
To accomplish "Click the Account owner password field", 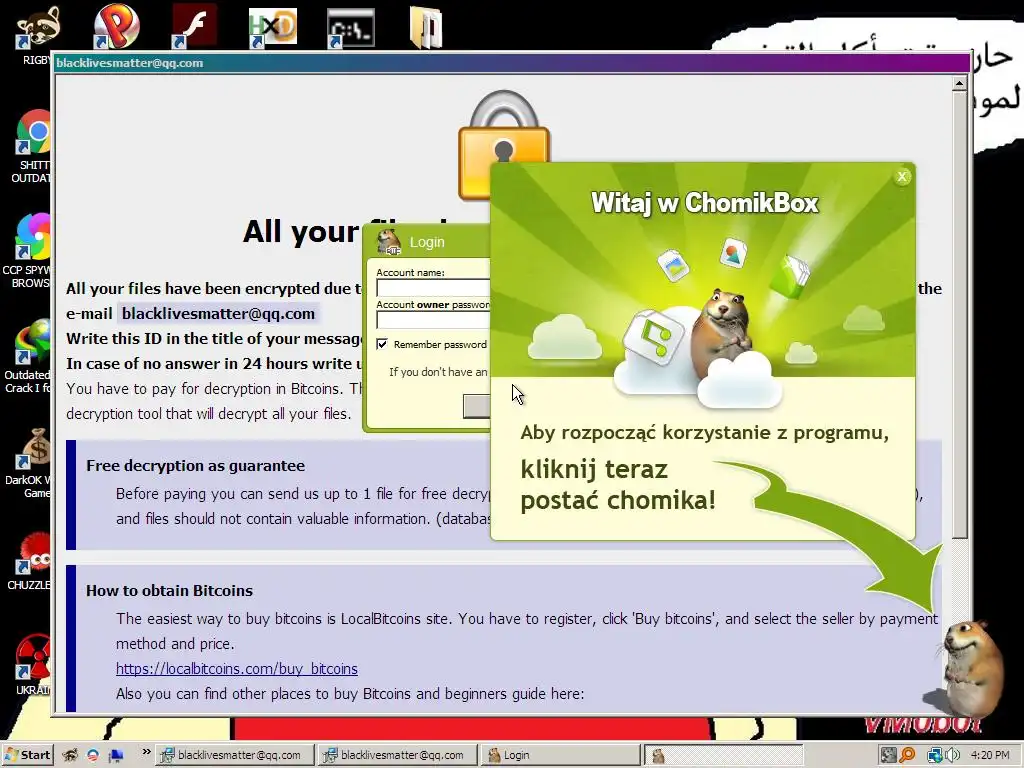I will pyautogui.click(x=433, y=319).
